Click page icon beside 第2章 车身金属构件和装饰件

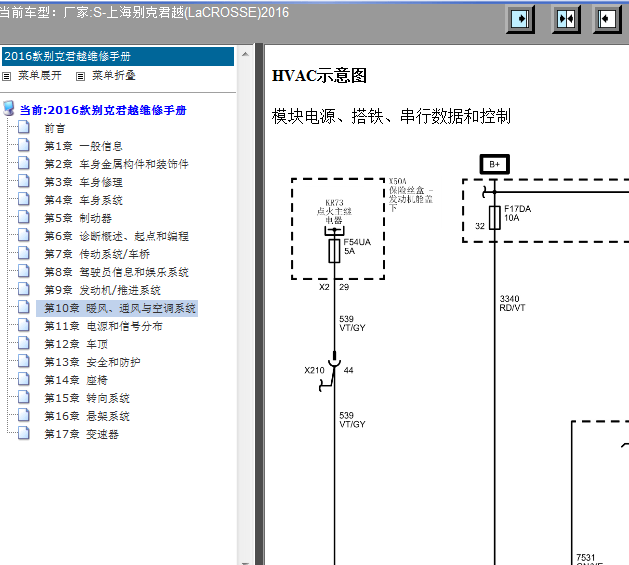coord(24,163)
